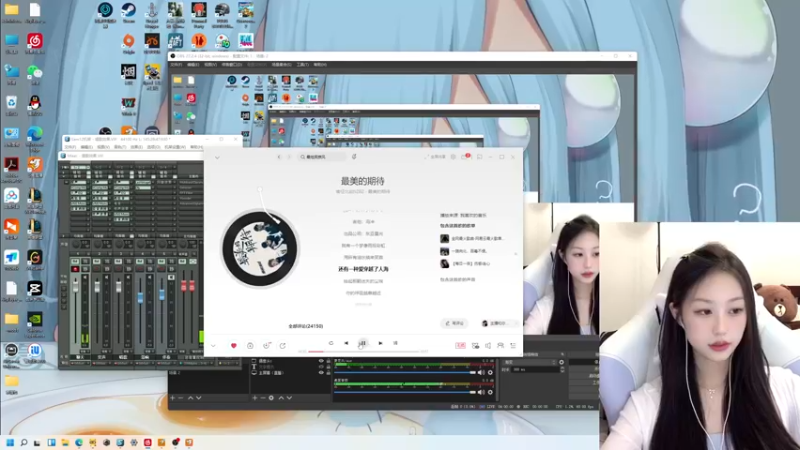Adjust second OBS mixer volume slider

[x=405, y=392]
